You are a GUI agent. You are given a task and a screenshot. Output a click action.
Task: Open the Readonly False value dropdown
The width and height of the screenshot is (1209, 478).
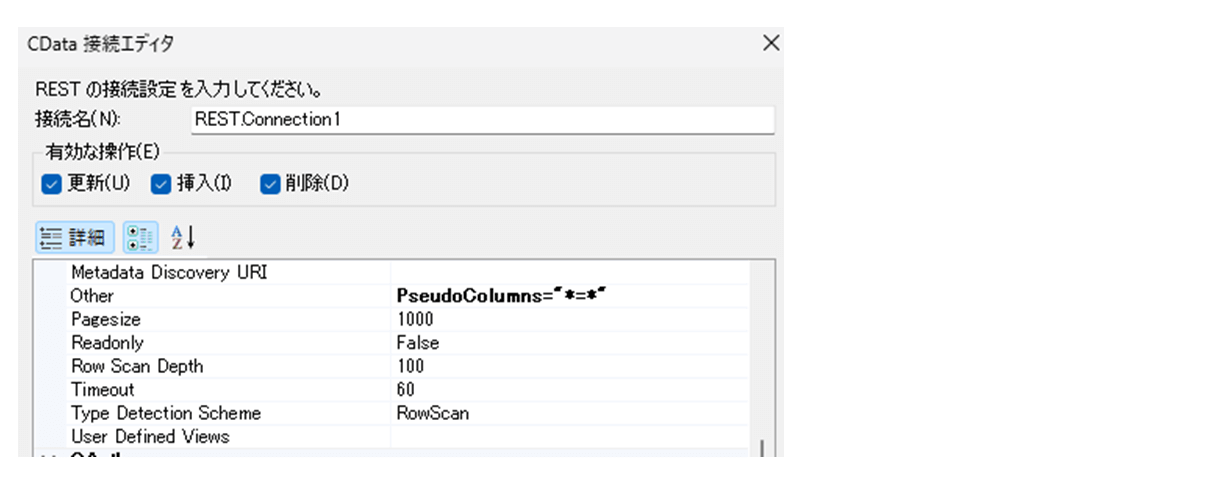coord(570,343)
